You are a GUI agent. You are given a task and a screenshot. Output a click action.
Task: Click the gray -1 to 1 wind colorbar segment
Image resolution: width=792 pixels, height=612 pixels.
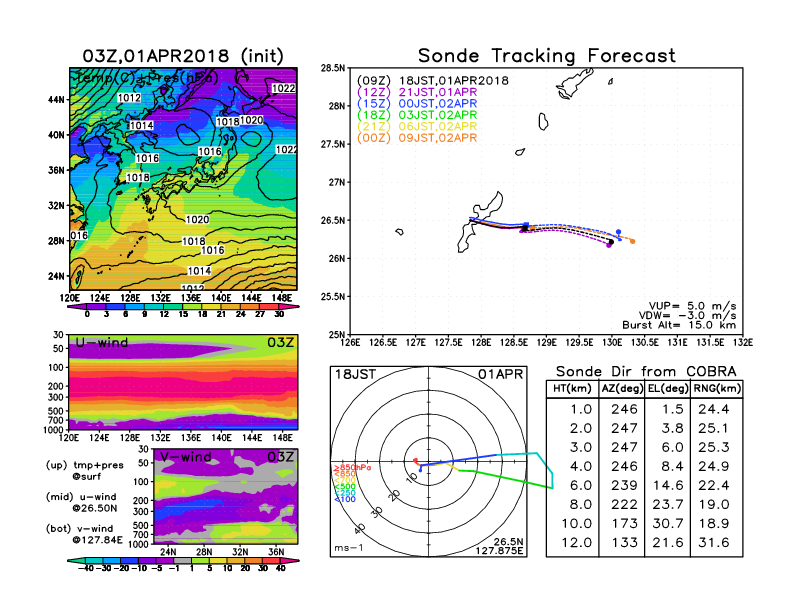183,560
